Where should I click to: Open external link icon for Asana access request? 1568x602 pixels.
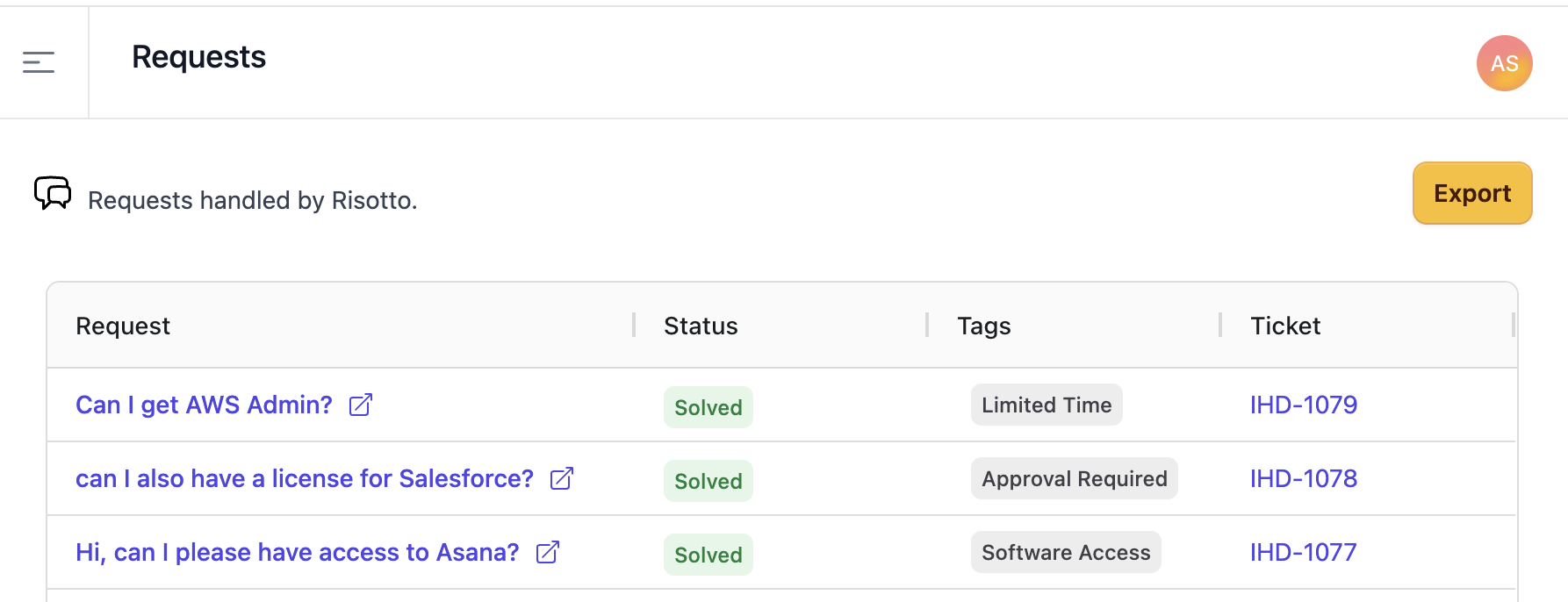548,552
